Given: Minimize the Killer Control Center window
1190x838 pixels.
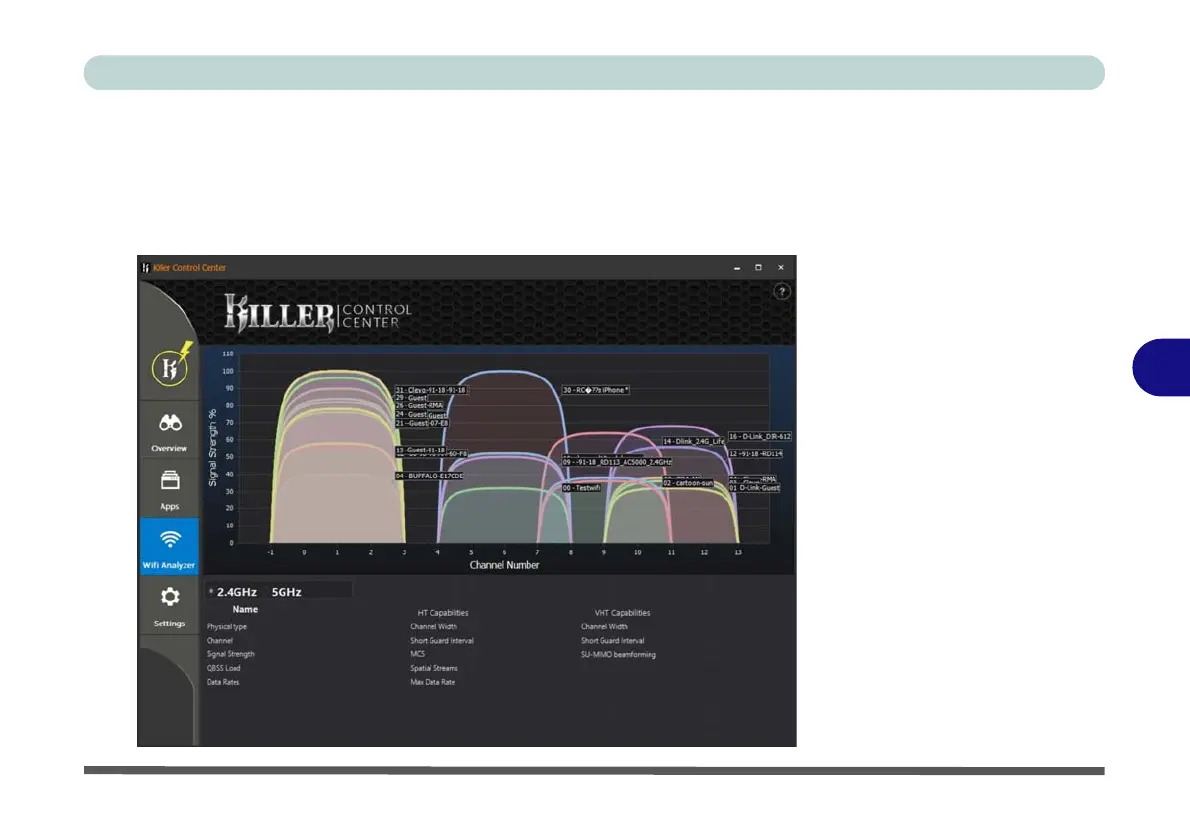Looking at the screenshot, I should (737, 267).
